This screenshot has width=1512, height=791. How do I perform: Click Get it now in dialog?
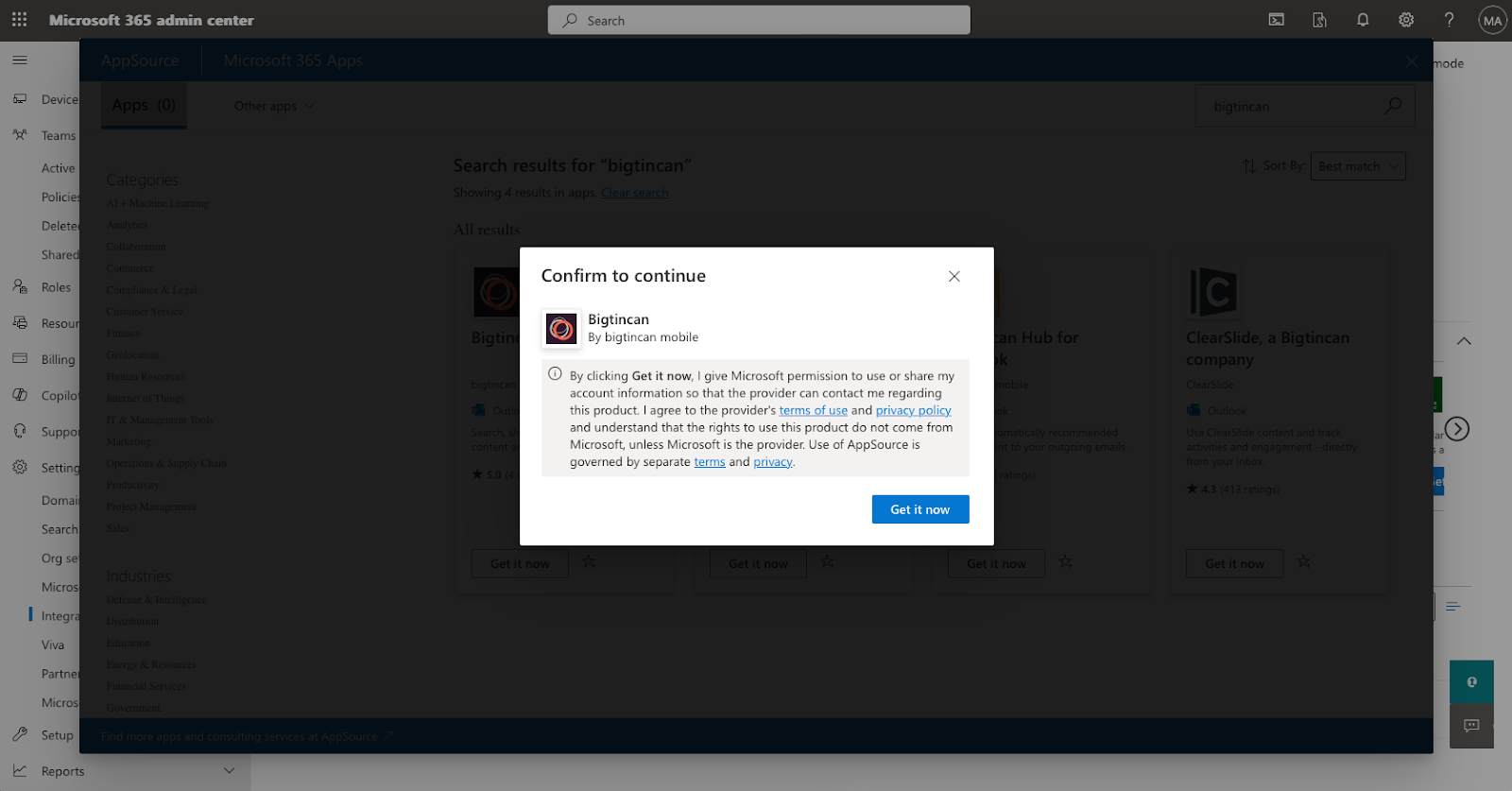919,509
